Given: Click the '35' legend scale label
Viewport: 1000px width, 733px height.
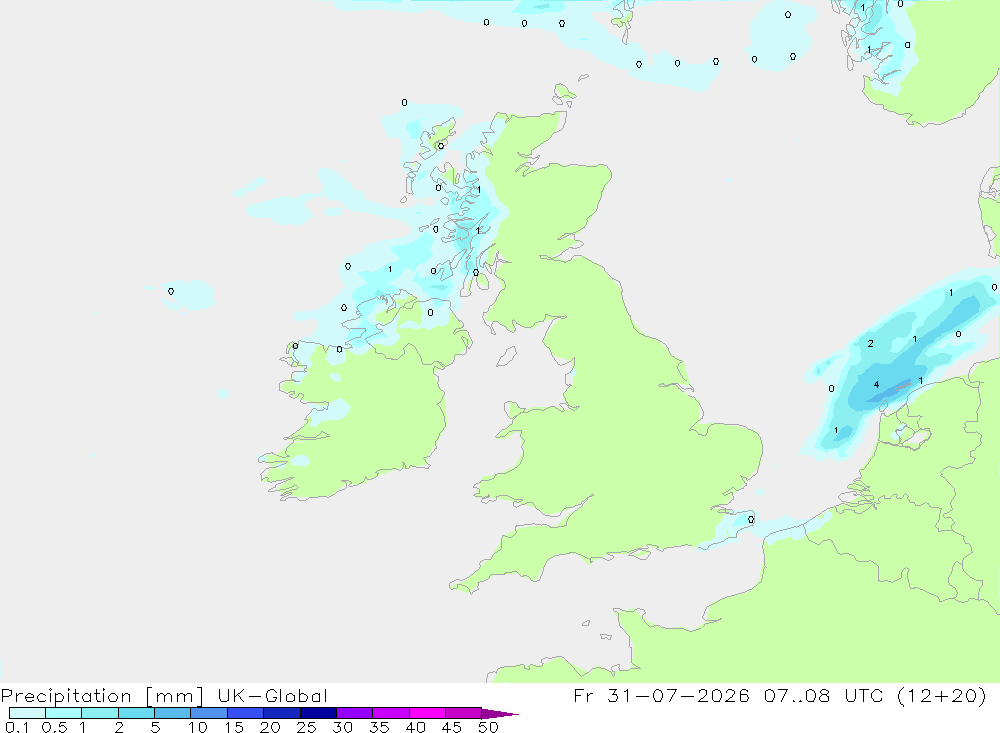Looking at the screenshot, I should [379, 727].
